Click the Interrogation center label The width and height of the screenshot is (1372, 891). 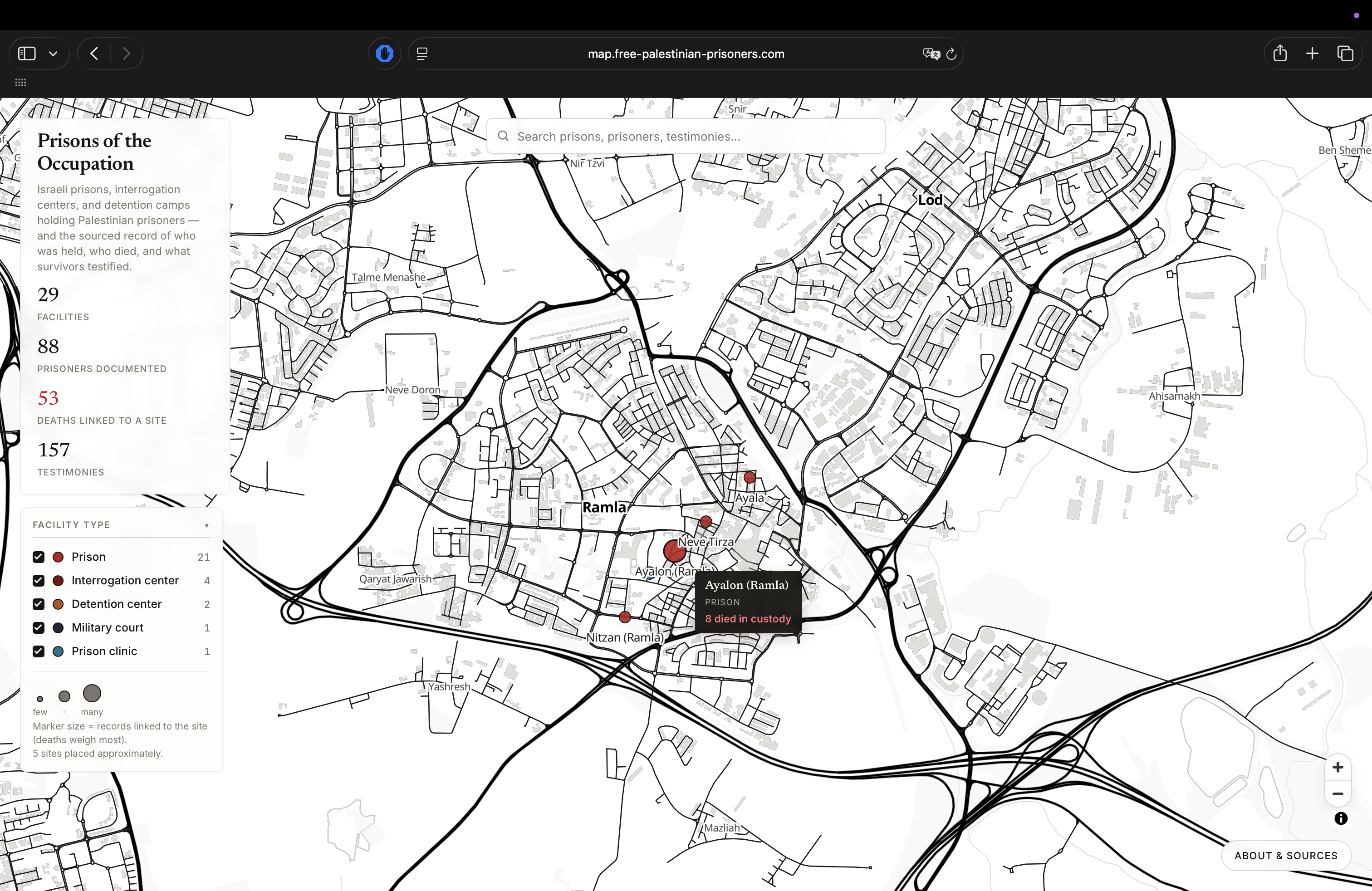coord(125,580)
